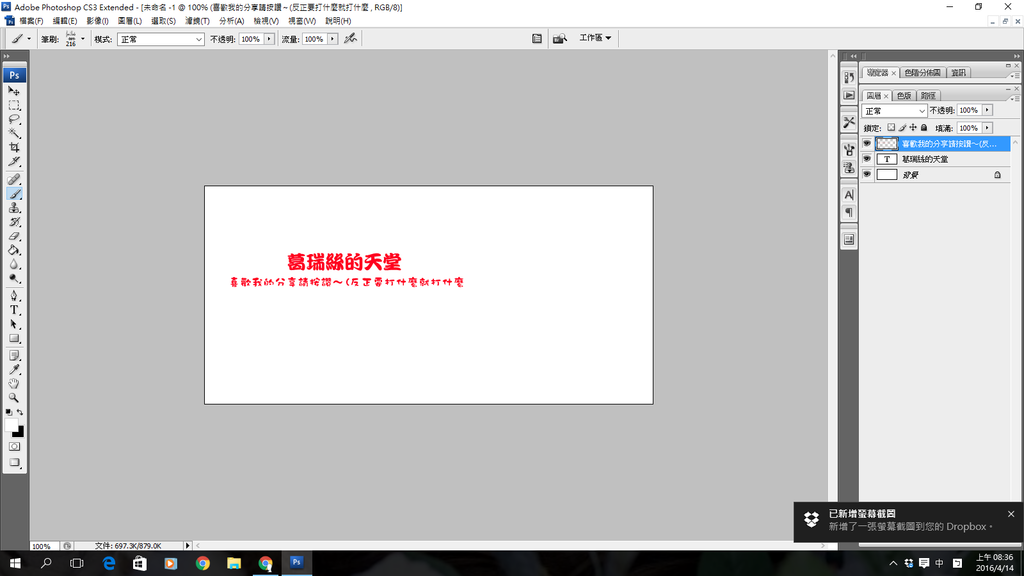This screenshot has height=576, width=1024.
Task: Hide the 背景 layer
Action: coord(867,174)
